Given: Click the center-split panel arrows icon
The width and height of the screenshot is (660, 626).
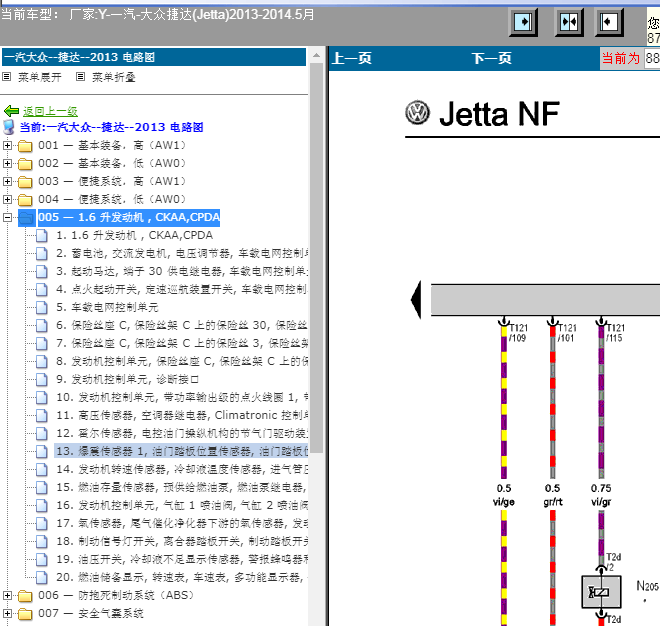Looking at the screenshot, I should click(569, 21).
